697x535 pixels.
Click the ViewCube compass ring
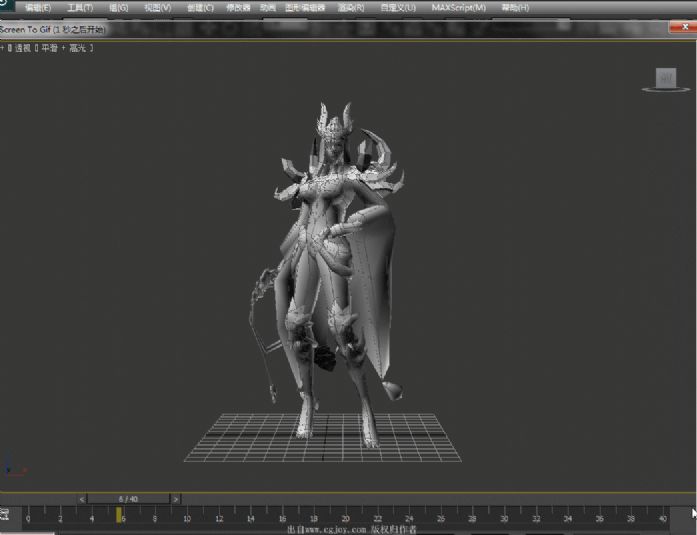point(665,90)
